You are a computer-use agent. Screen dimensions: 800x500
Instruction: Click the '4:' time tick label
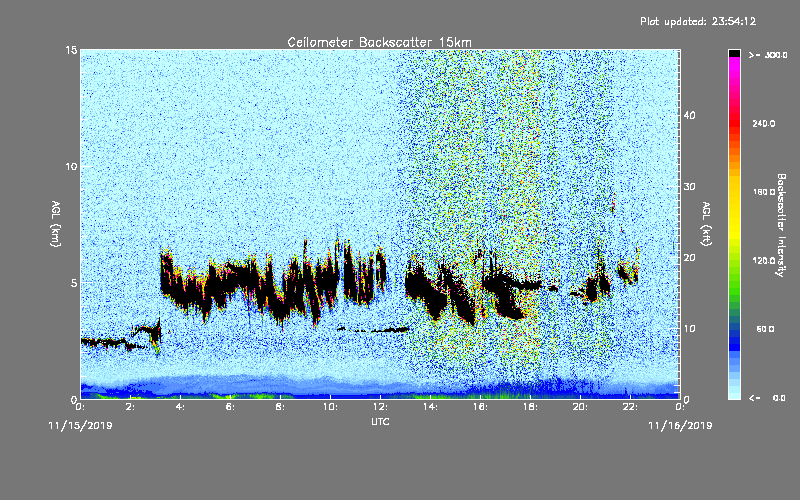pyautogui.click(x=181, y=407)
